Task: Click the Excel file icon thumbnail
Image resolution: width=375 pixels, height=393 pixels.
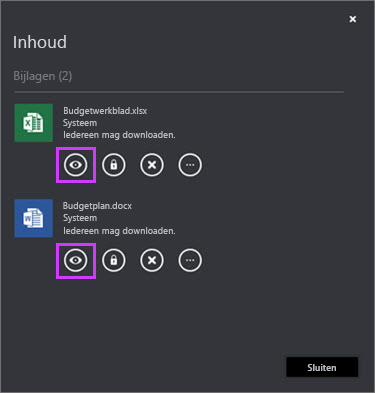Action: point(34,123)
